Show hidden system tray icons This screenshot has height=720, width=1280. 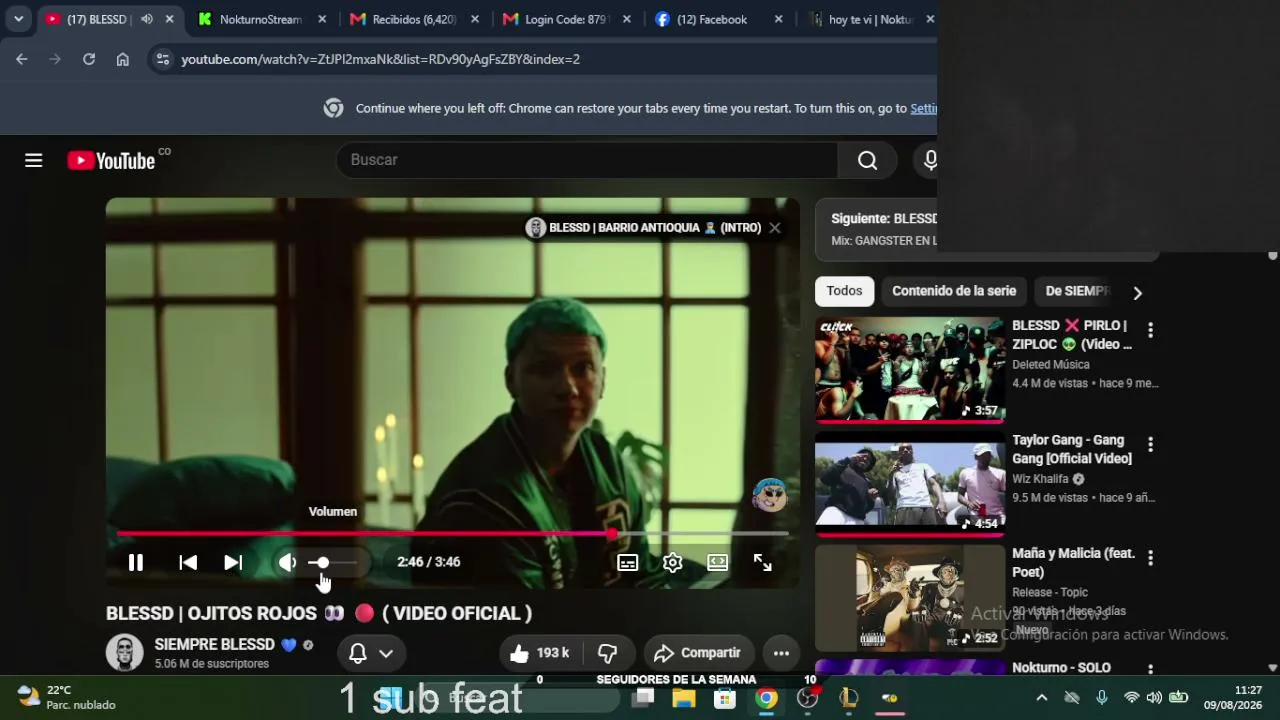pos(1042,698)
